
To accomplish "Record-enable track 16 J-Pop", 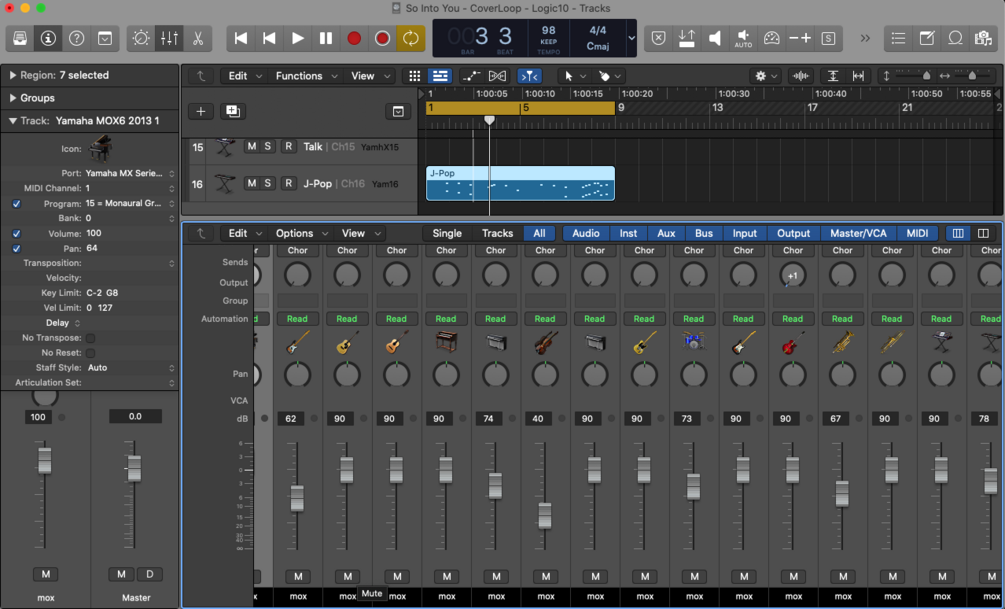I will pyautogui.click(x=288, y=183).
